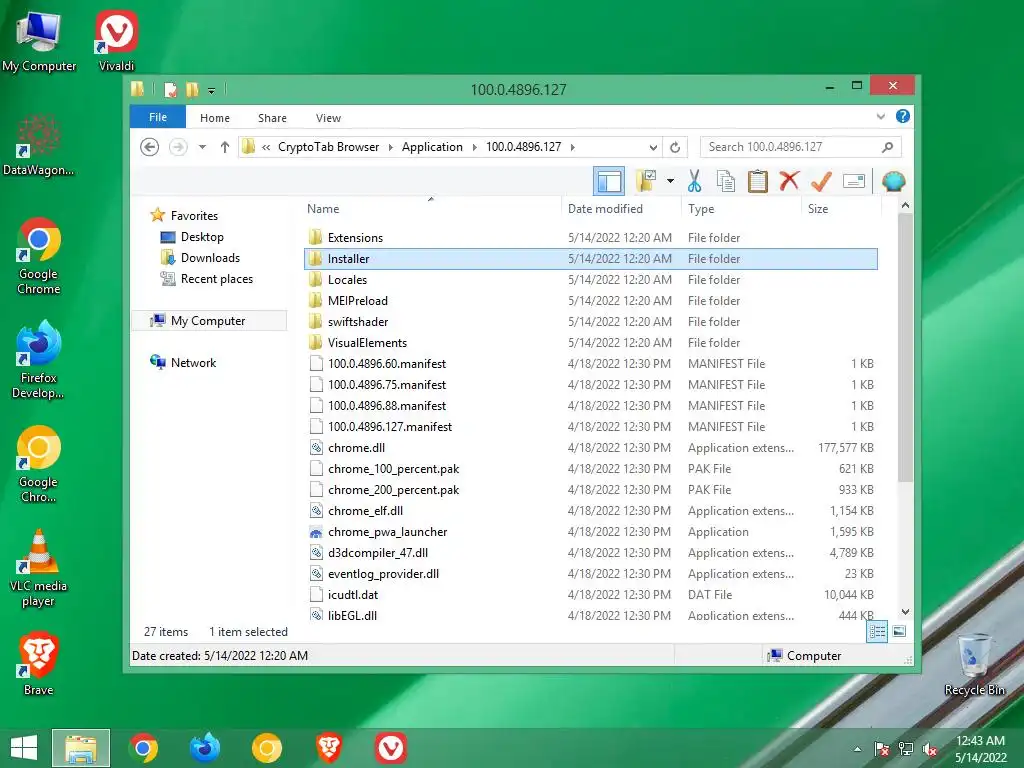Click the Search 100.0.4896.127 field
The width and height of the screenshot is (1024, 768).
pyautogui.click(x=800, y=147)
